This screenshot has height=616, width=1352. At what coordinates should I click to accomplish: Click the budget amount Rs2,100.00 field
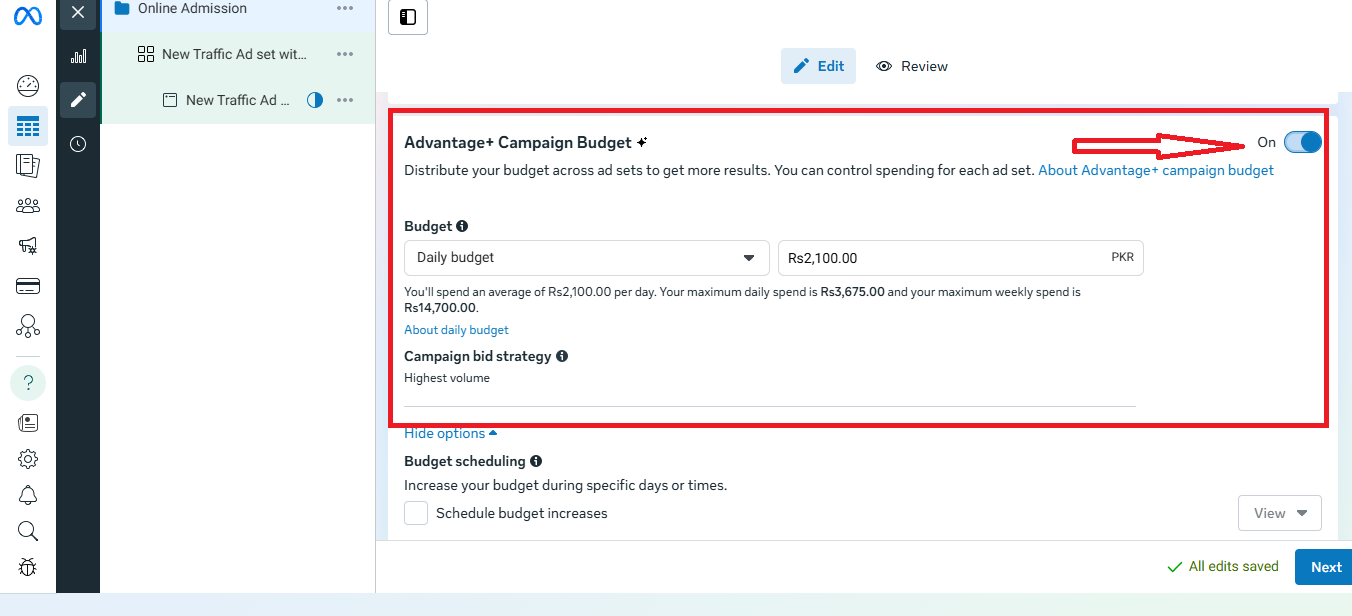click(x=940, y=258)
